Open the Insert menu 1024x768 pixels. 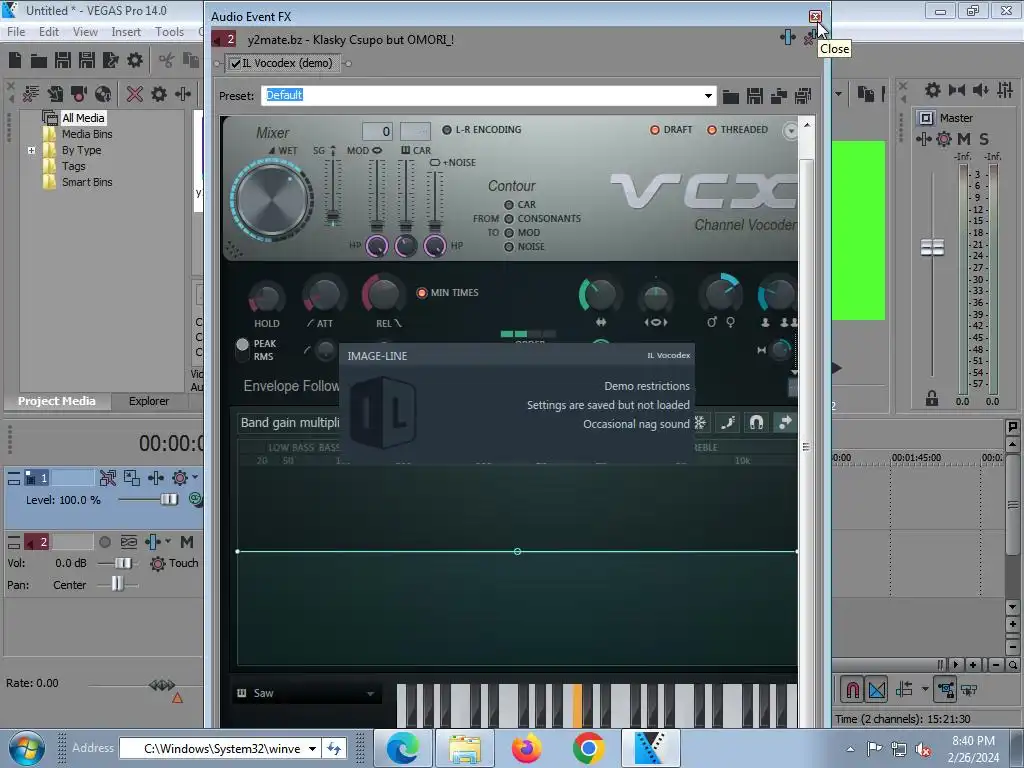point(126,31)
